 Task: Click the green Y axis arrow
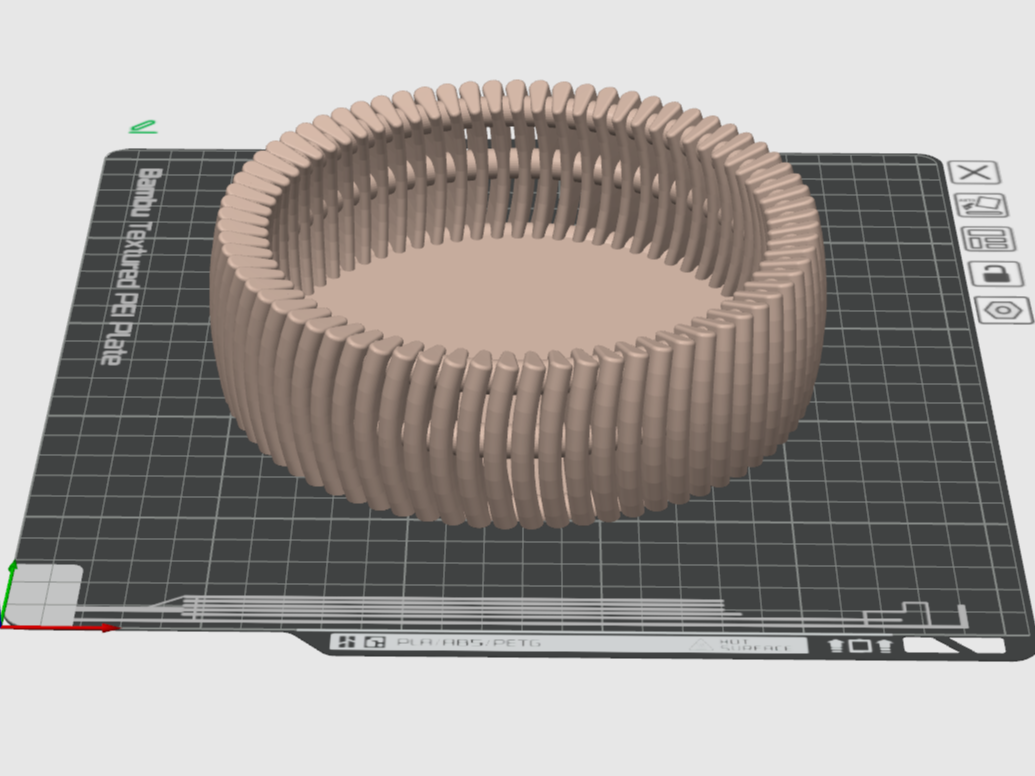click(9, 589)
